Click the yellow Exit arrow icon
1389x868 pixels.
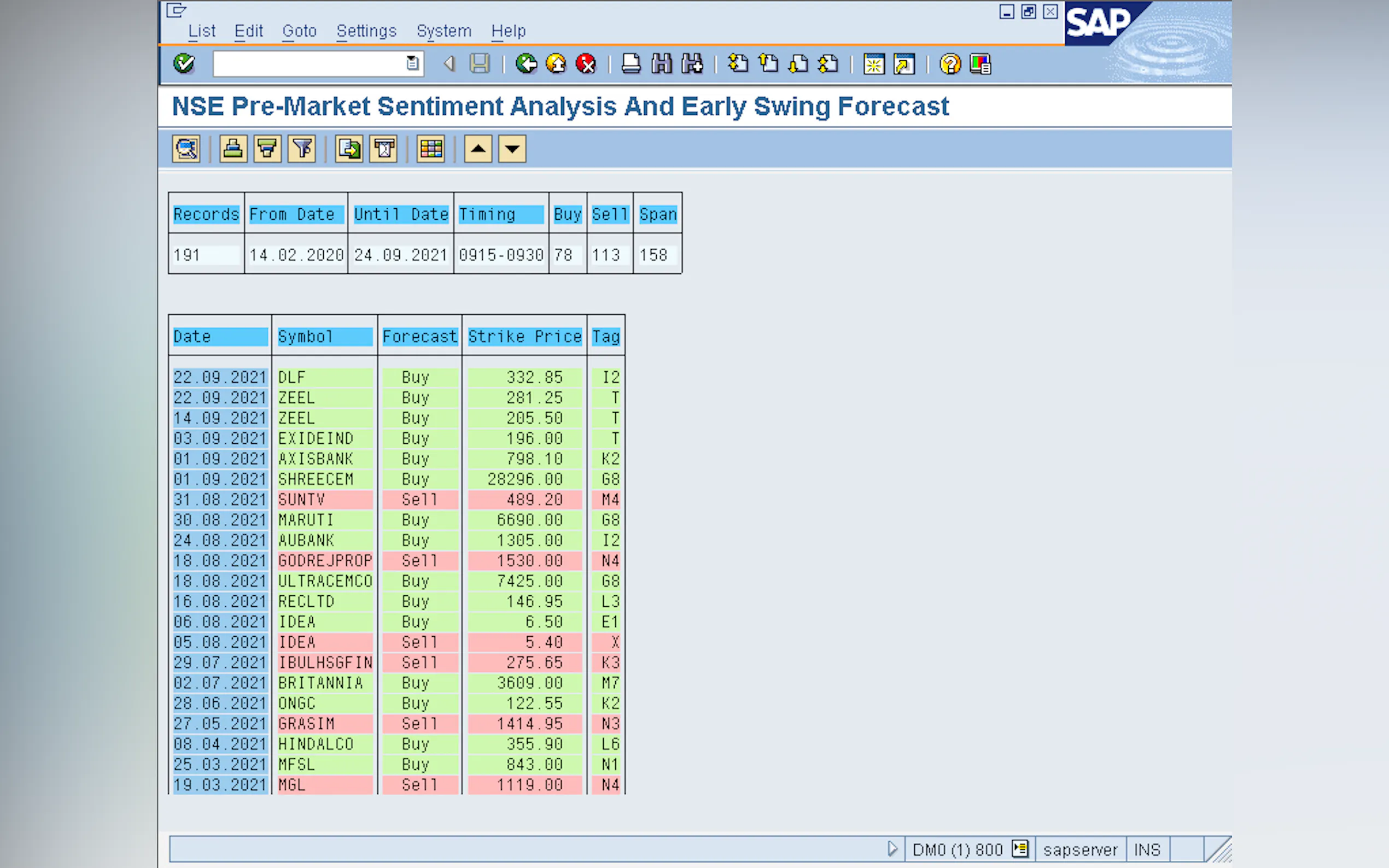[x=556, y=64]
